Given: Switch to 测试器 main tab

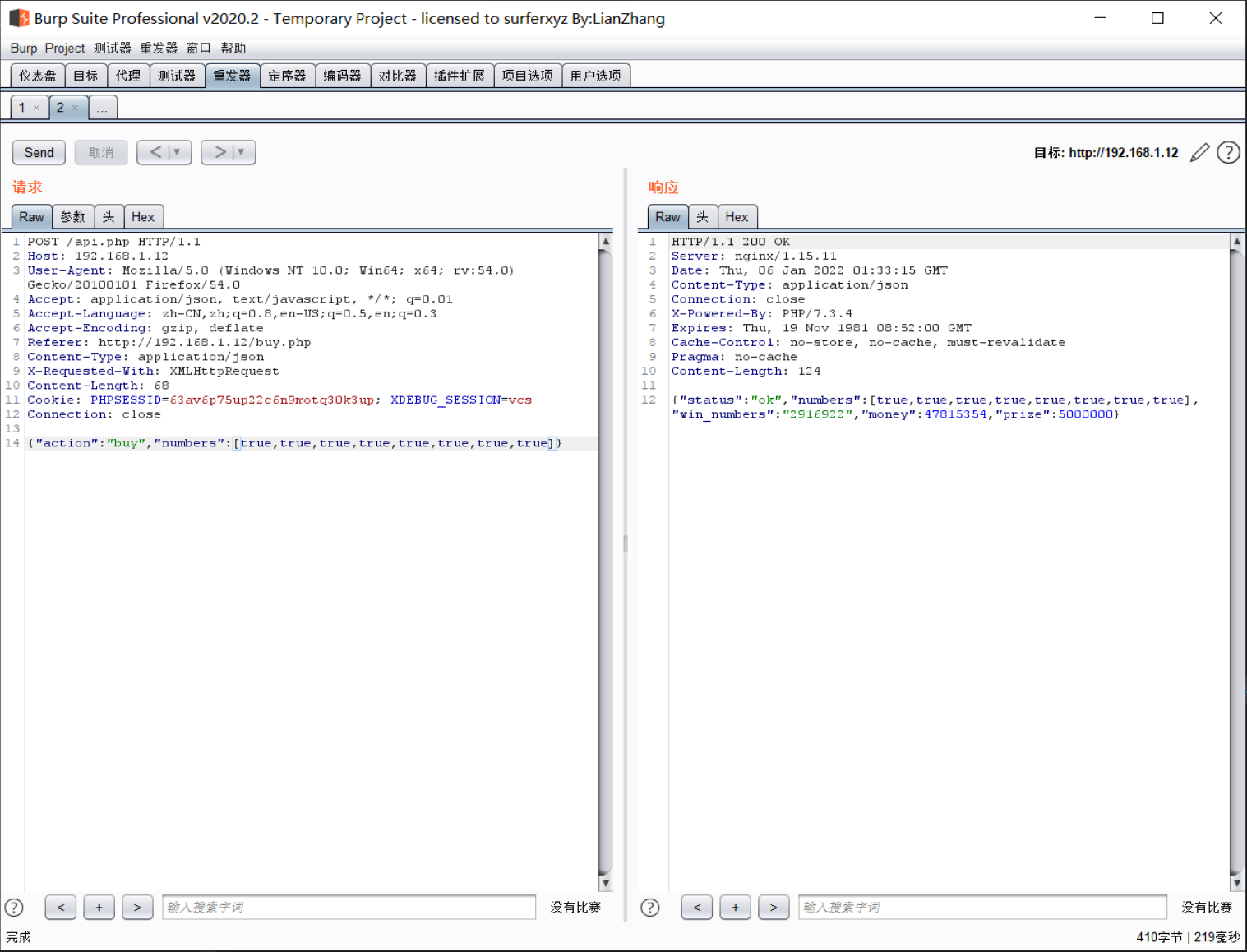Looking at the screenshot, I should [x=177, y=76].
